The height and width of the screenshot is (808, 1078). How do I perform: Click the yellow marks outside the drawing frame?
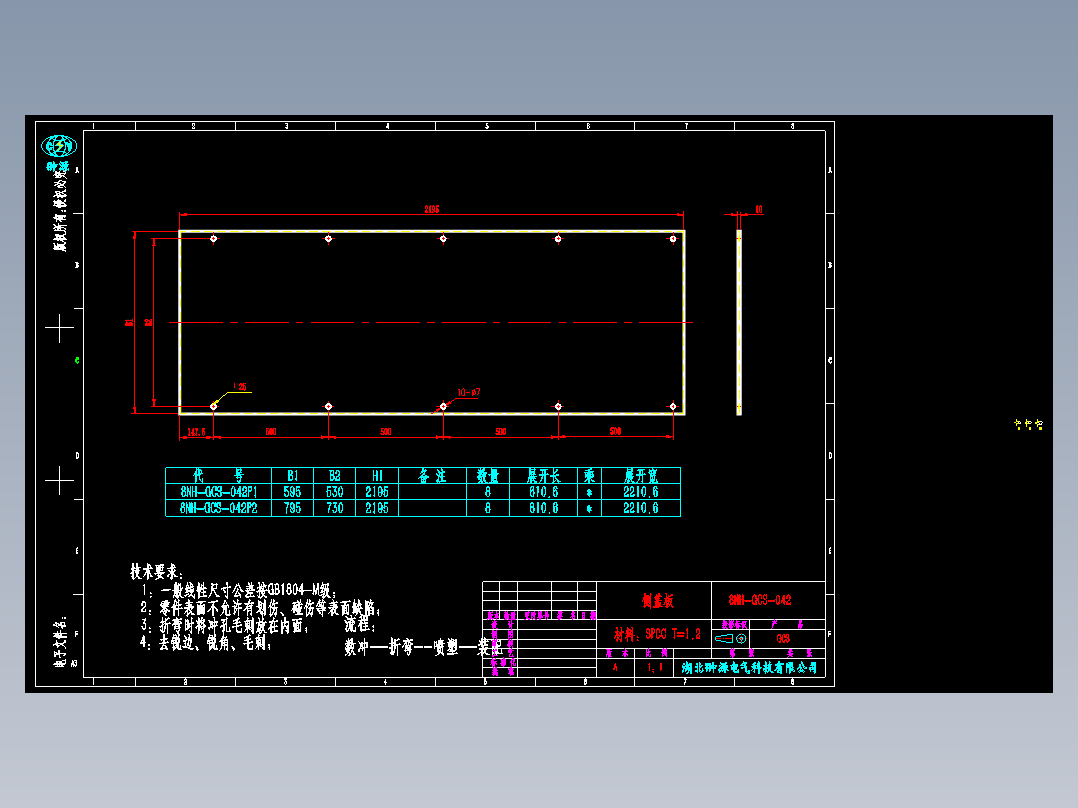[1028, 425]
